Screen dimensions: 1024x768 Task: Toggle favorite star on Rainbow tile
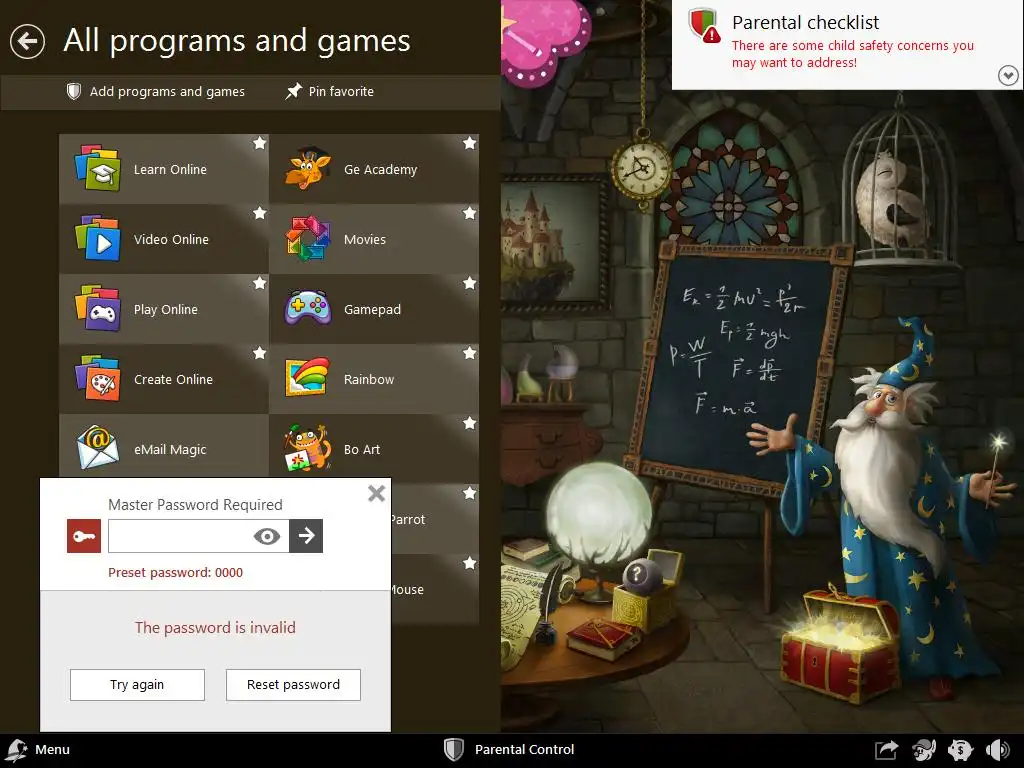(x=470, y=353)
